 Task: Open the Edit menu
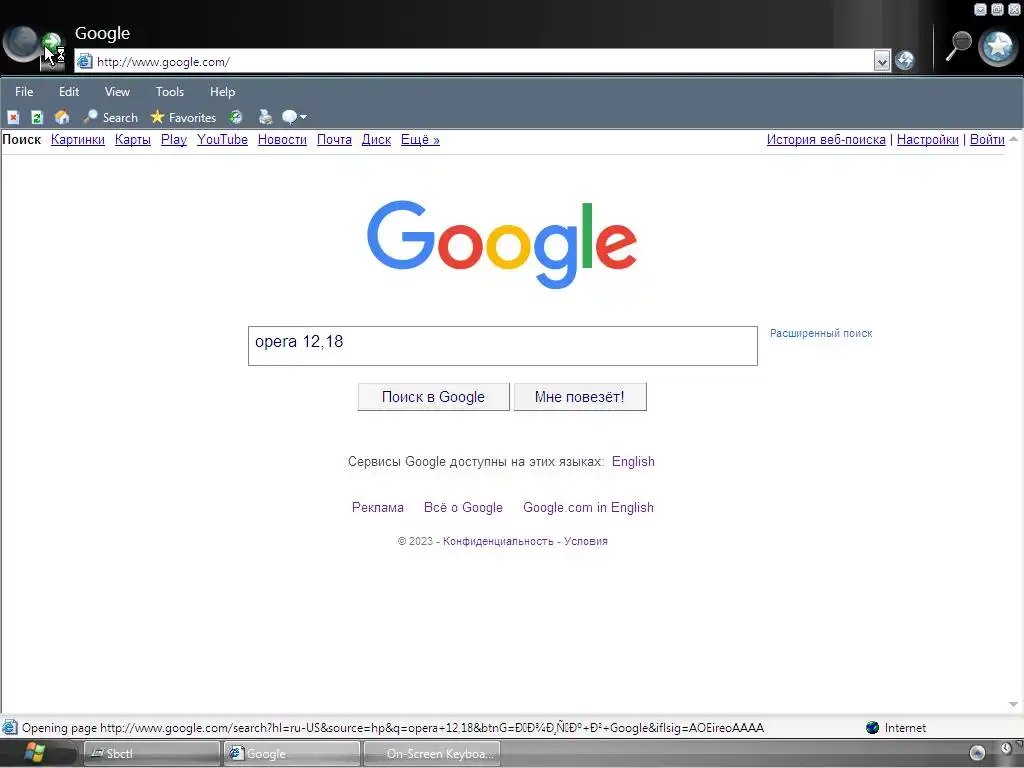69,92
